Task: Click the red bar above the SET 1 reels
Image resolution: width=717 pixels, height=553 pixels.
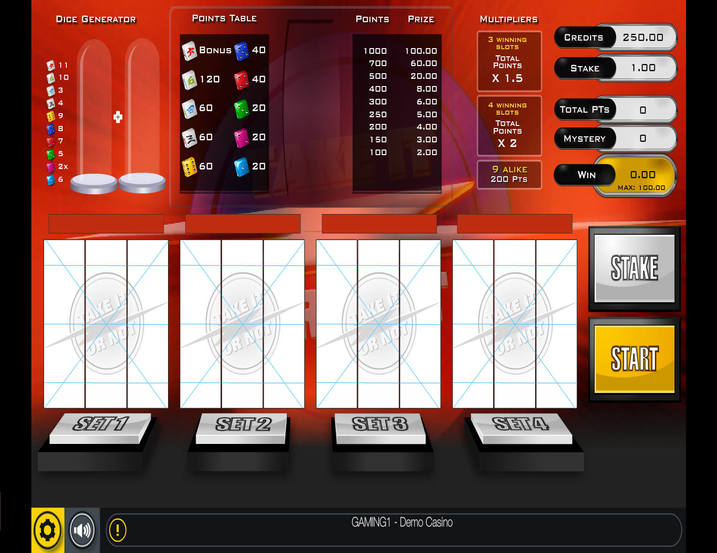Action: pos(106,224)
